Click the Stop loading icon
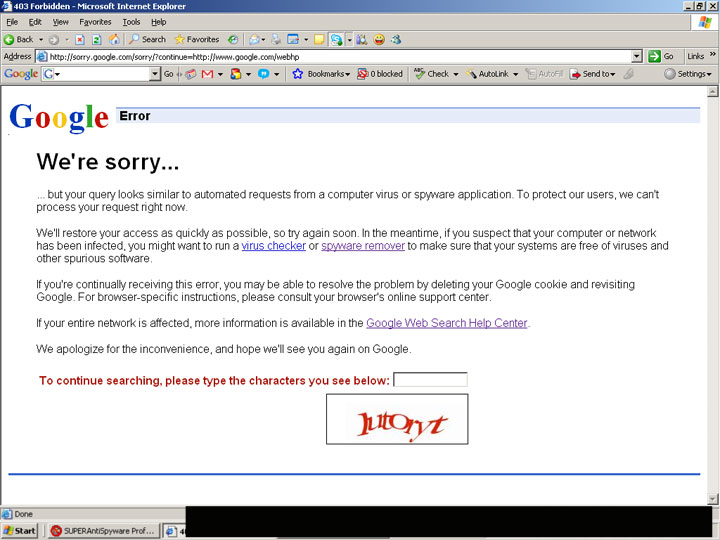The height and width of the screenshot is (540, 720). [80, 40]
